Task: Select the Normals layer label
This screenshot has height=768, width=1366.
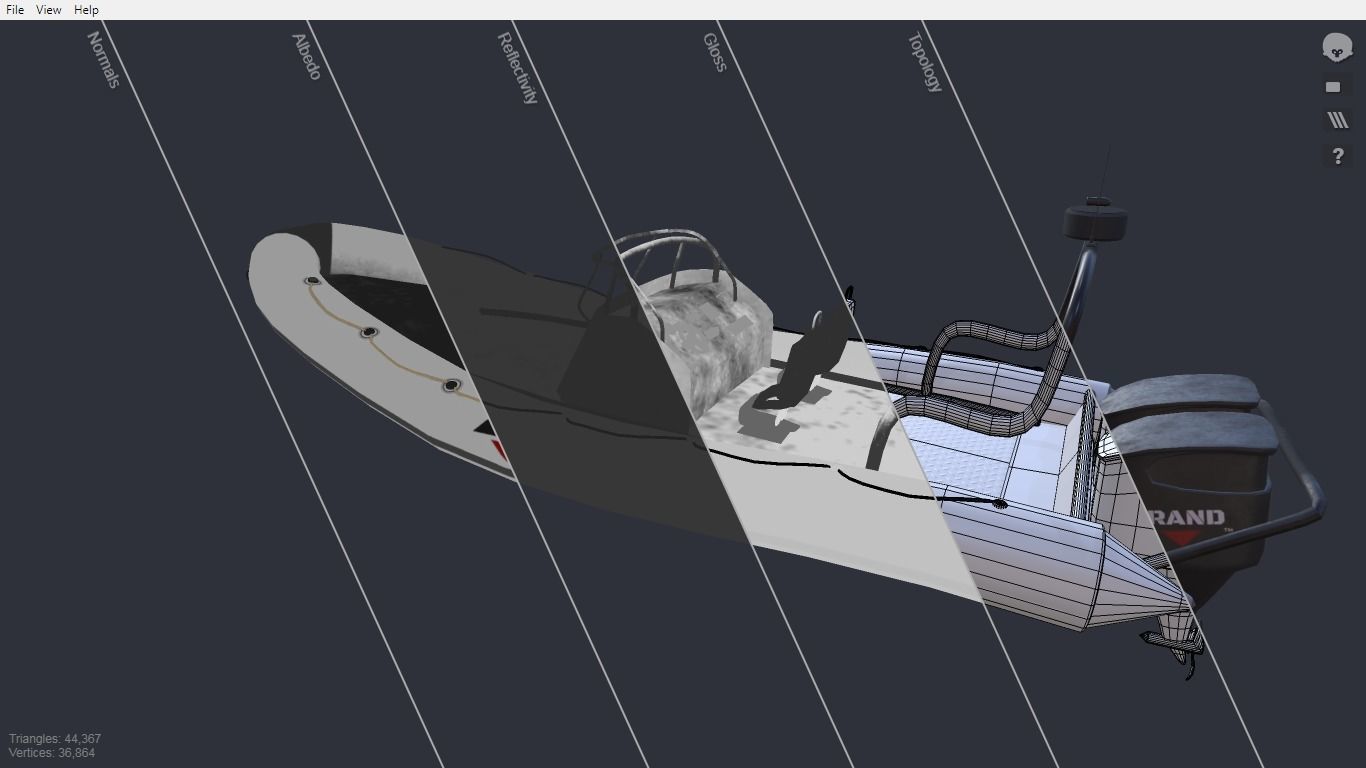Action: click(x=104, y=60)
